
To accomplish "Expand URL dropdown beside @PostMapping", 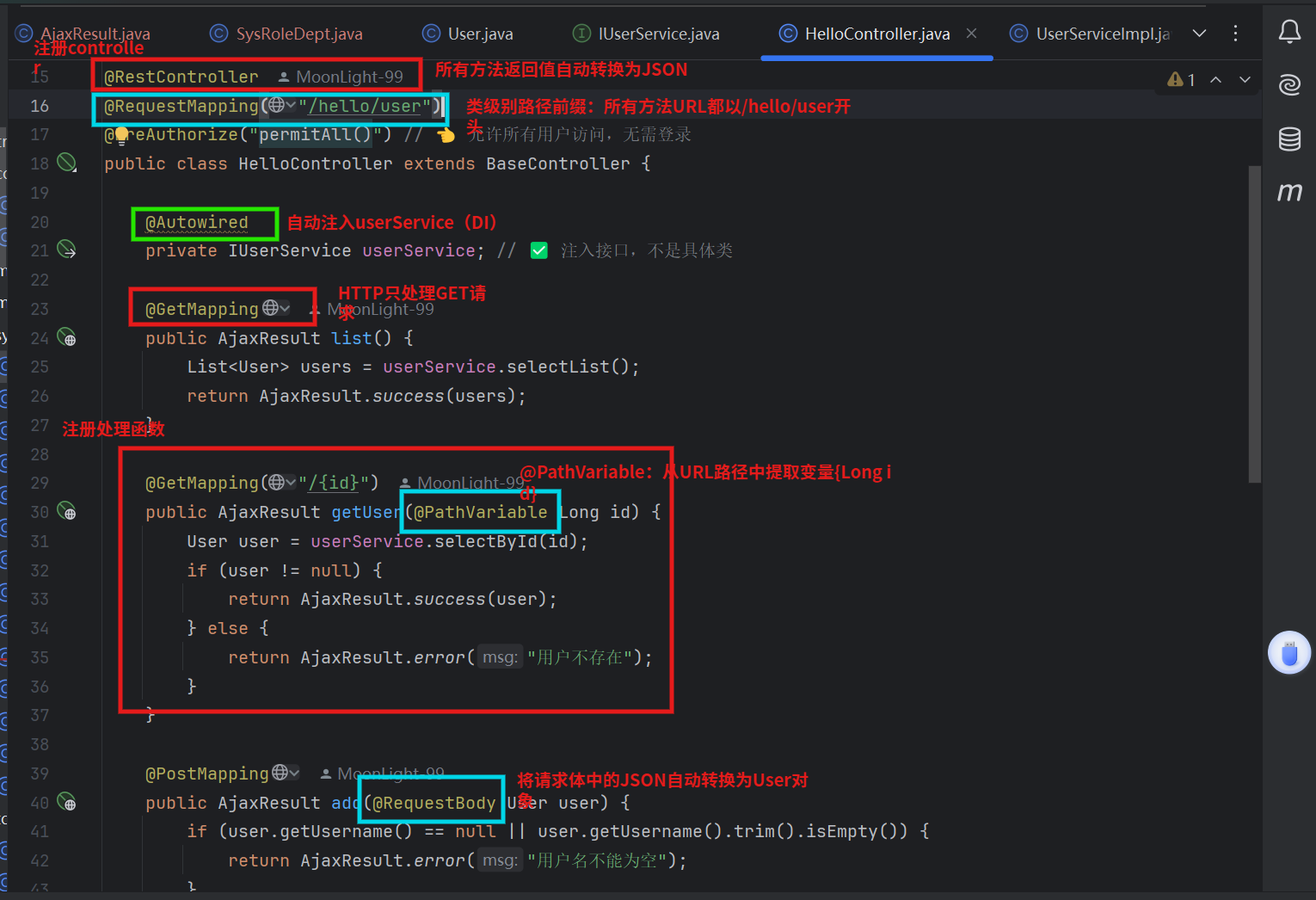I will (294, 773).
